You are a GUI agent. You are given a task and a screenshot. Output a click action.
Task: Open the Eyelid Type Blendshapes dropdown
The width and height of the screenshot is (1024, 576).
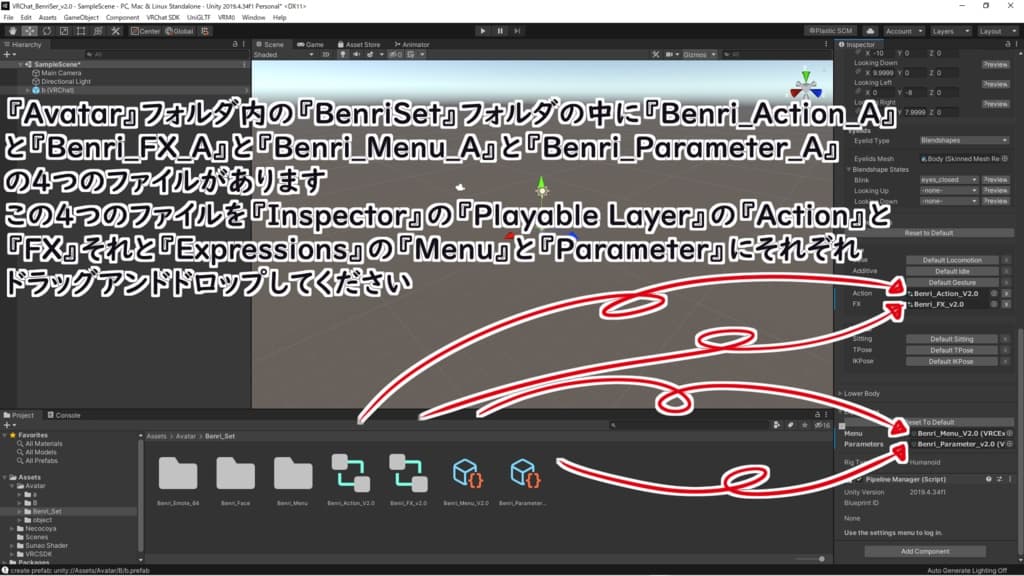964,140
